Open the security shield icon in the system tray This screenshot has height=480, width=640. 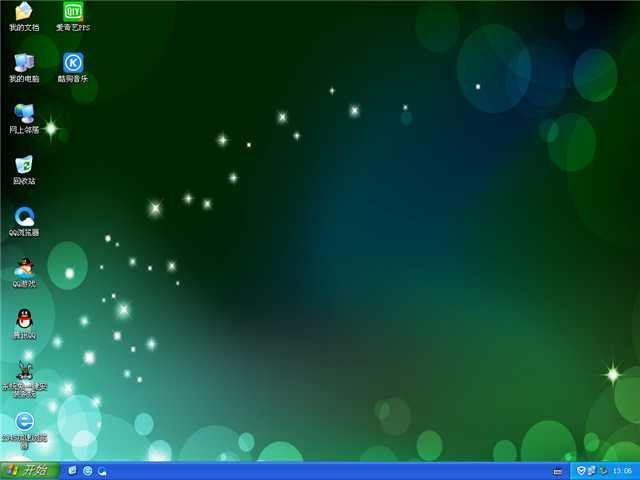click(x=580, y=470)
